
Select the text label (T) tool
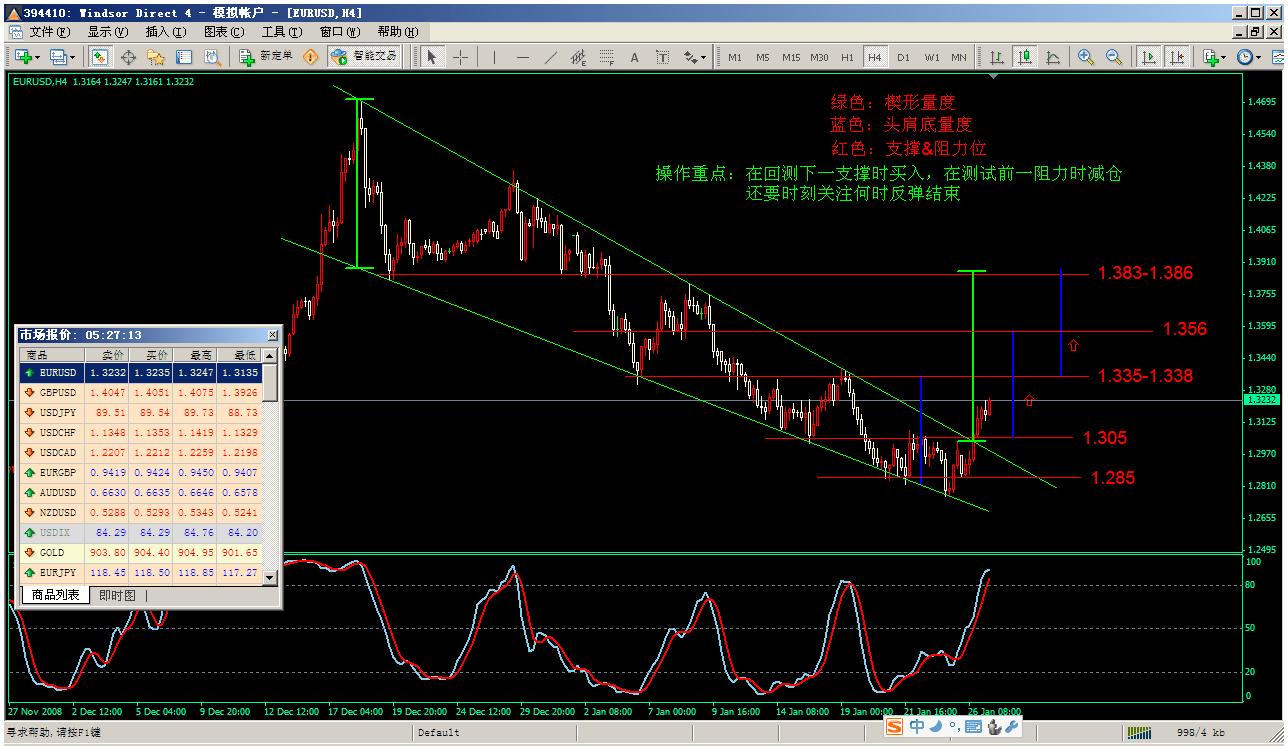662,57
